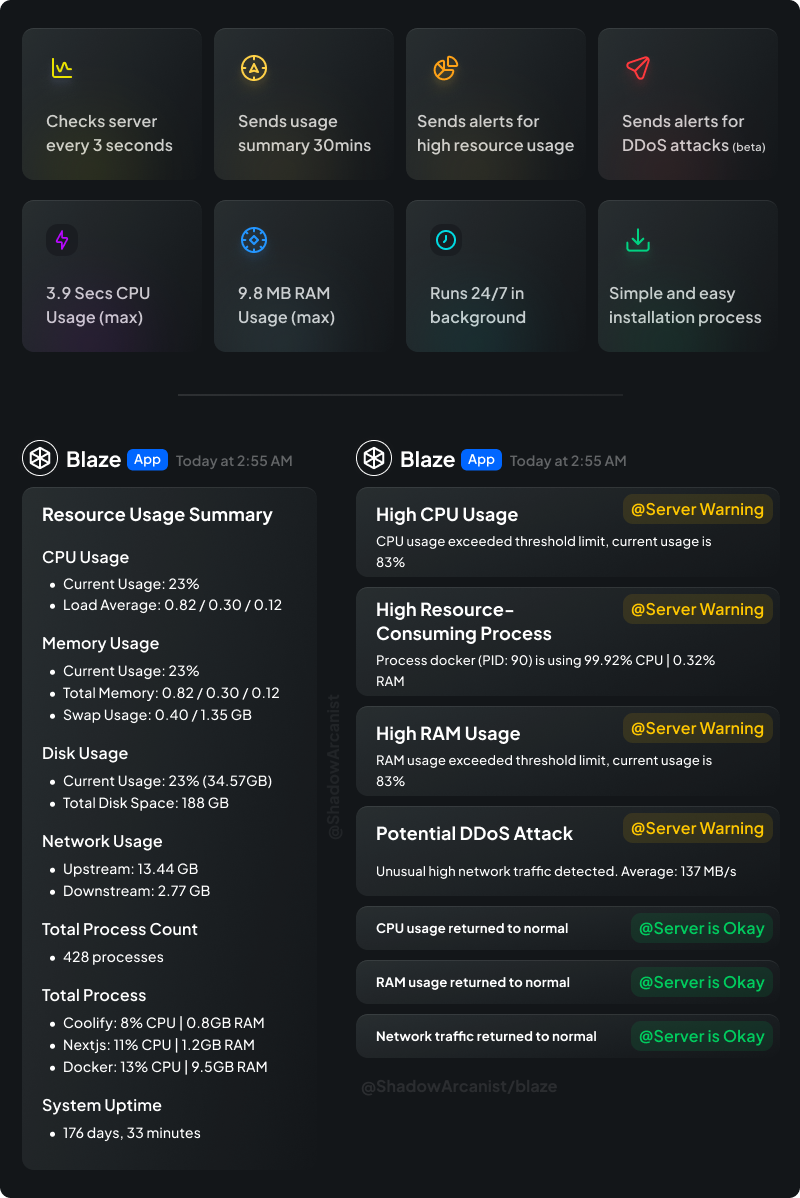Click the green download icon for installation
This screenshot has height=1198, width=800.
[x=638, y=240]
